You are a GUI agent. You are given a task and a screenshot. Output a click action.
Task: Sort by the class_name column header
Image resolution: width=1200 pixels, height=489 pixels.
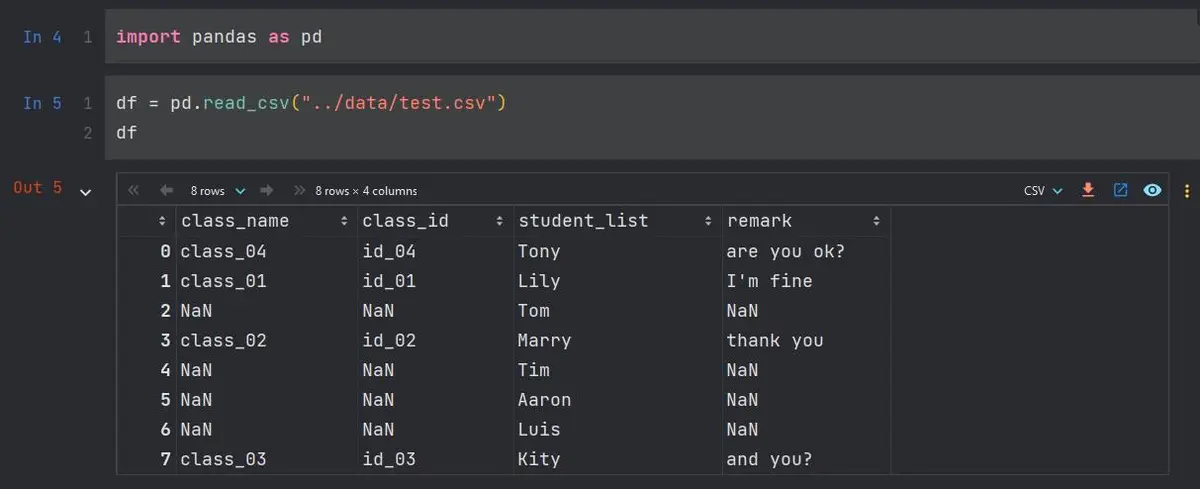click(235, 221)
